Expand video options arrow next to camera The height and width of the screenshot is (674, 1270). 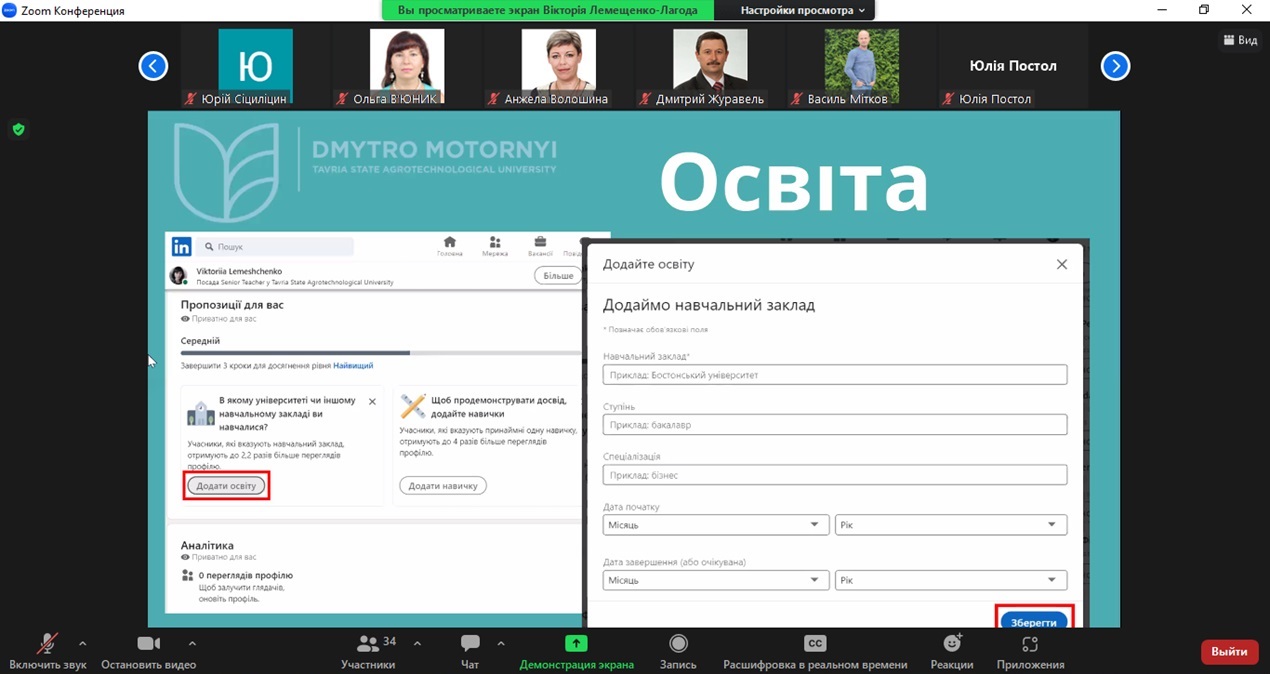coord(192,643)
